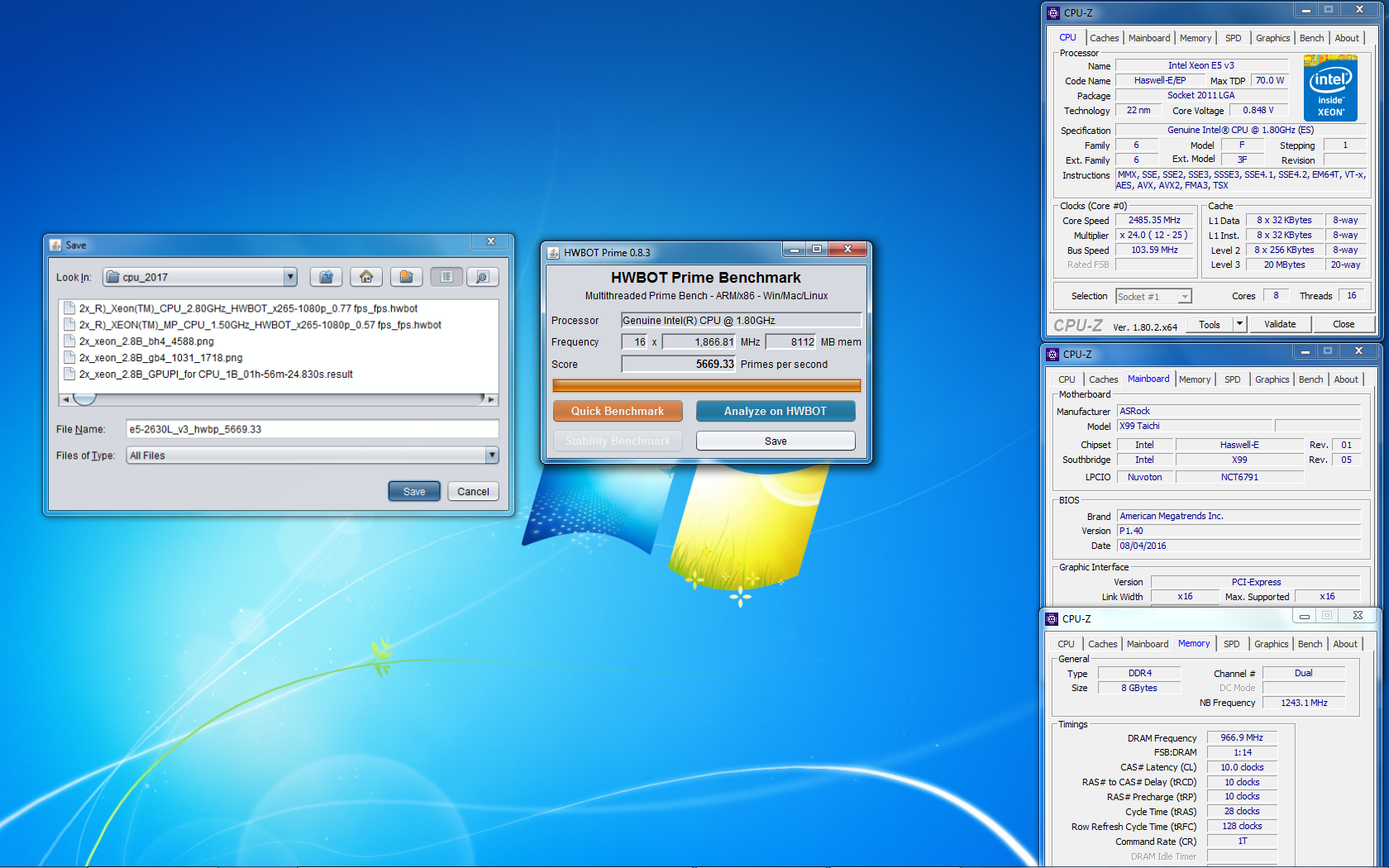Screen dimensions: 1389x868
Task: Open Graphics tab in CPU-Z motherboard window
Action: tap(1272, 379)
